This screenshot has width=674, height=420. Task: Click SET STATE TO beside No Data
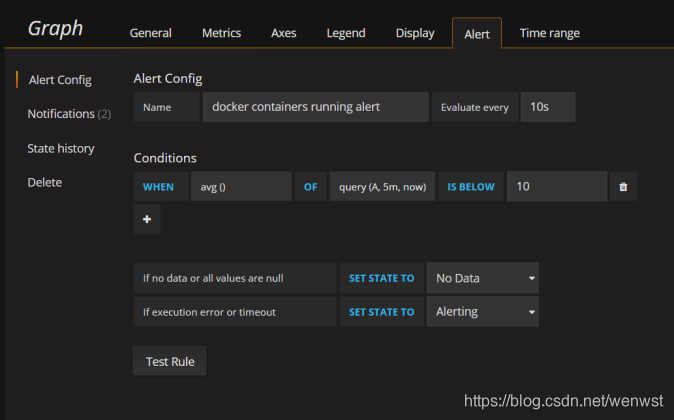(x=382, y=278)
